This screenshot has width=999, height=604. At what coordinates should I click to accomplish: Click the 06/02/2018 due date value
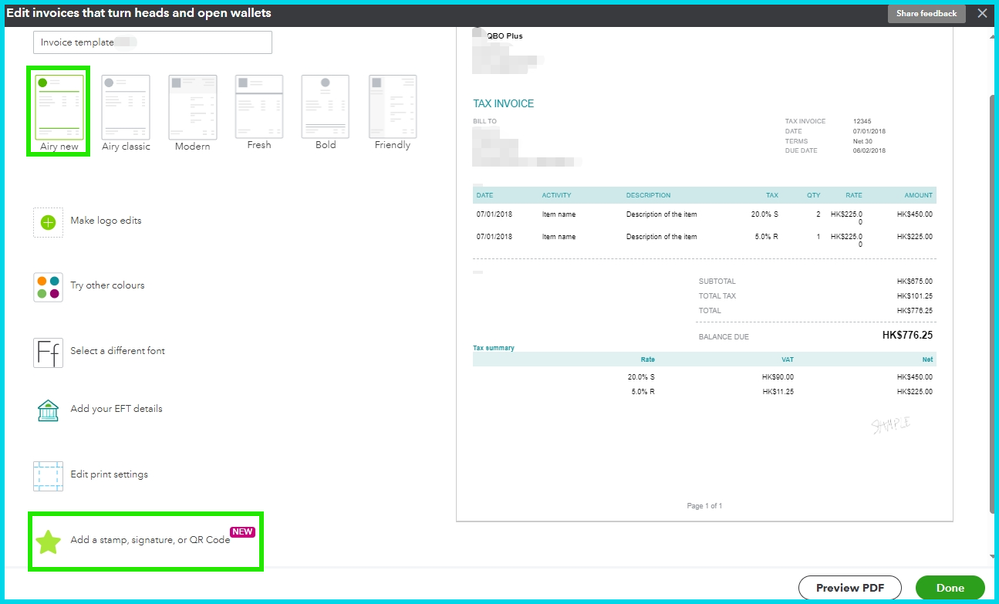[x=869, y=151]
